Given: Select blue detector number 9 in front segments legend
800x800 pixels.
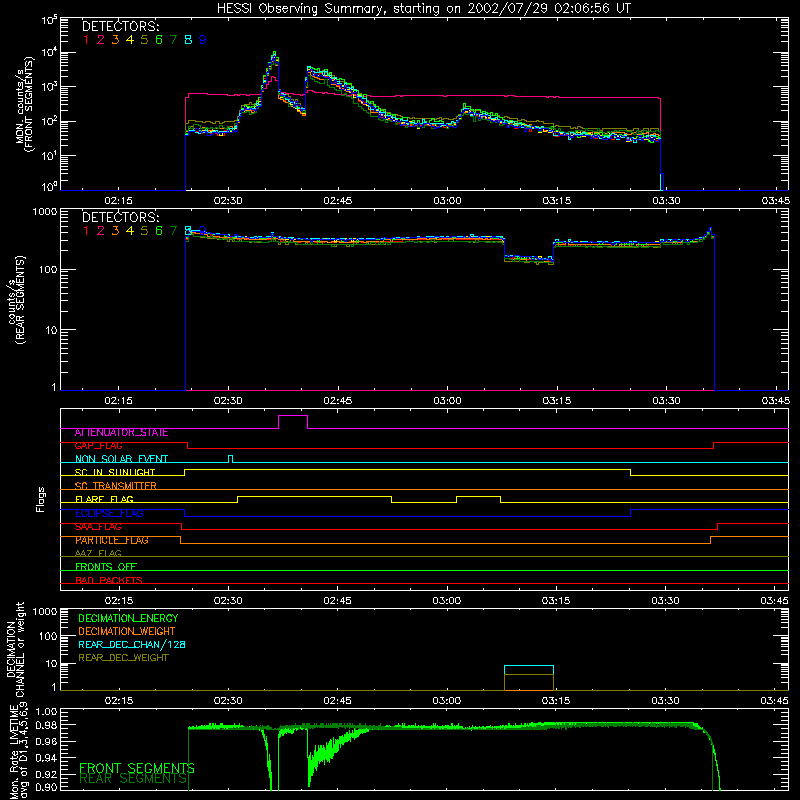Looking at the screenshot, I should (203, 40).
